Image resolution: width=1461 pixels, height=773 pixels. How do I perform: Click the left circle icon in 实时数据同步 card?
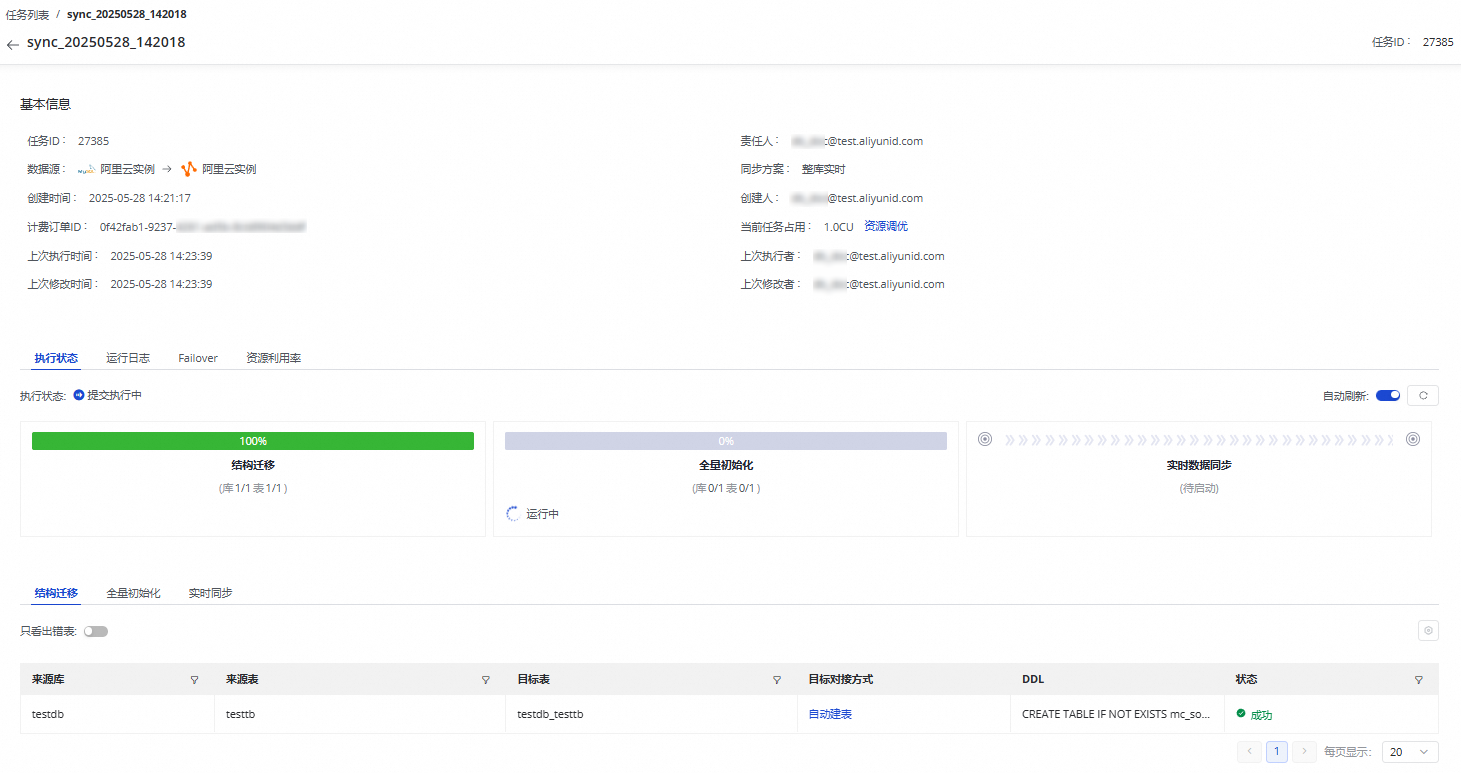tap(985, 439)
